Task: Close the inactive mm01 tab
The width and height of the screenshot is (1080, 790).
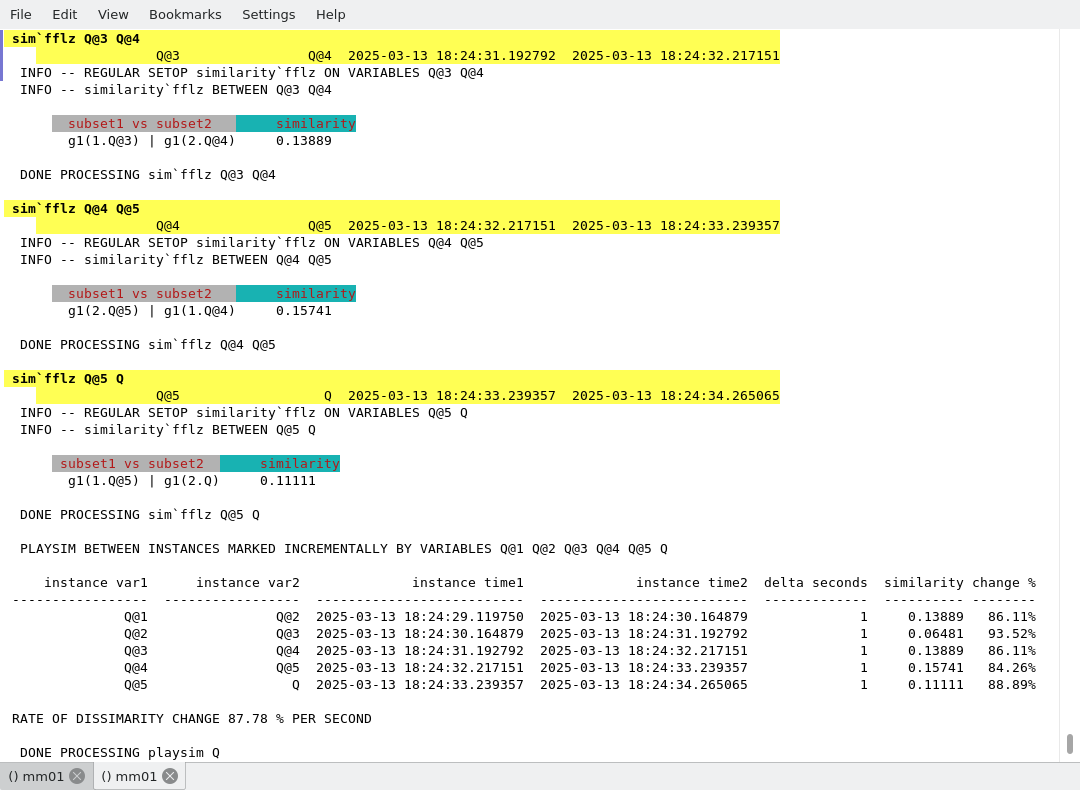Action: pos(77,776)
